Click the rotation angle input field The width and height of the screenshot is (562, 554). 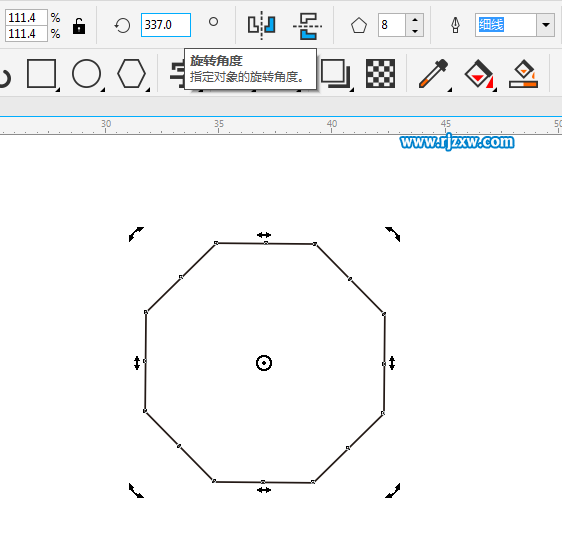(166, 25)
